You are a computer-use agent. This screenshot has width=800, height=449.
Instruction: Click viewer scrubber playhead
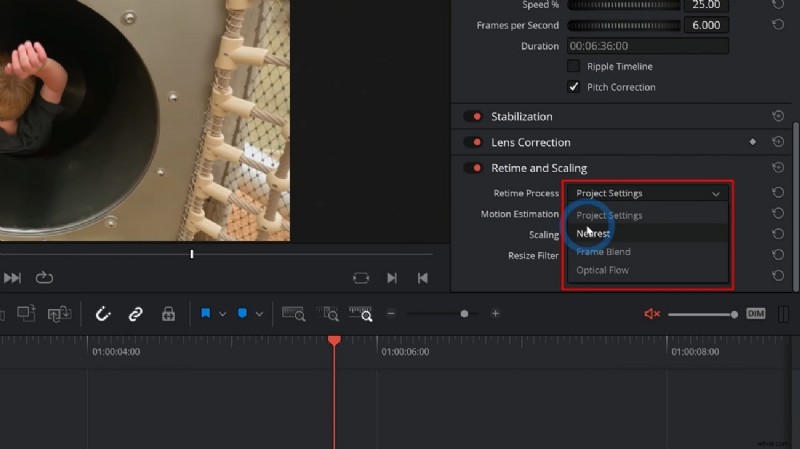pyautogui.click(x=192, y=254)
